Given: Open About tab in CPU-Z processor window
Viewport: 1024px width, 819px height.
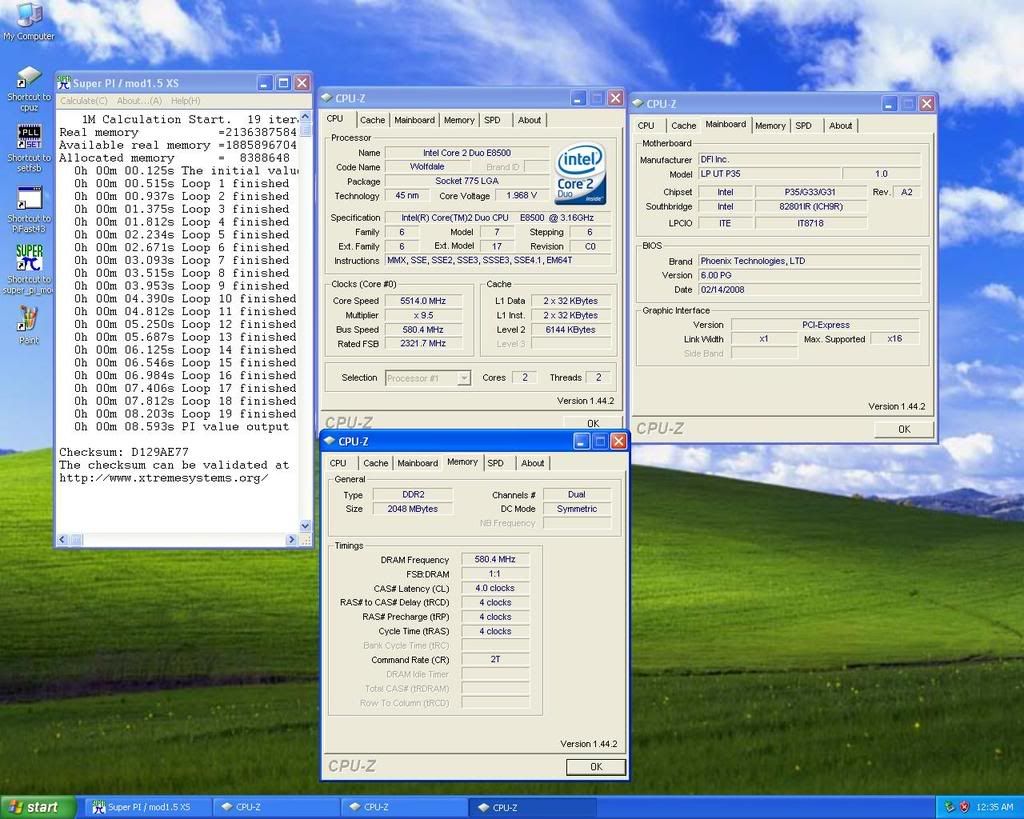Looking at the screenshot, I should (x=529, y=120).
